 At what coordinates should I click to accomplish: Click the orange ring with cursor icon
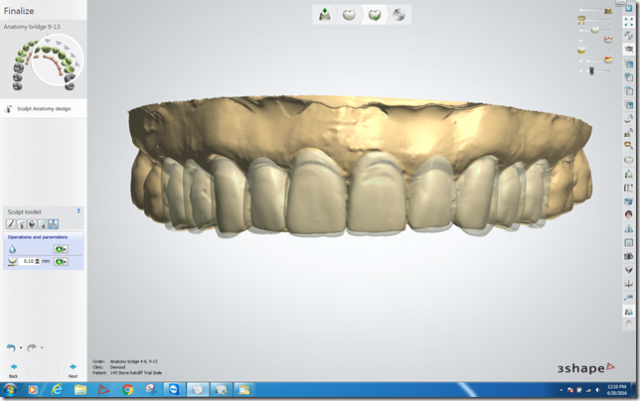pos(629,146)
